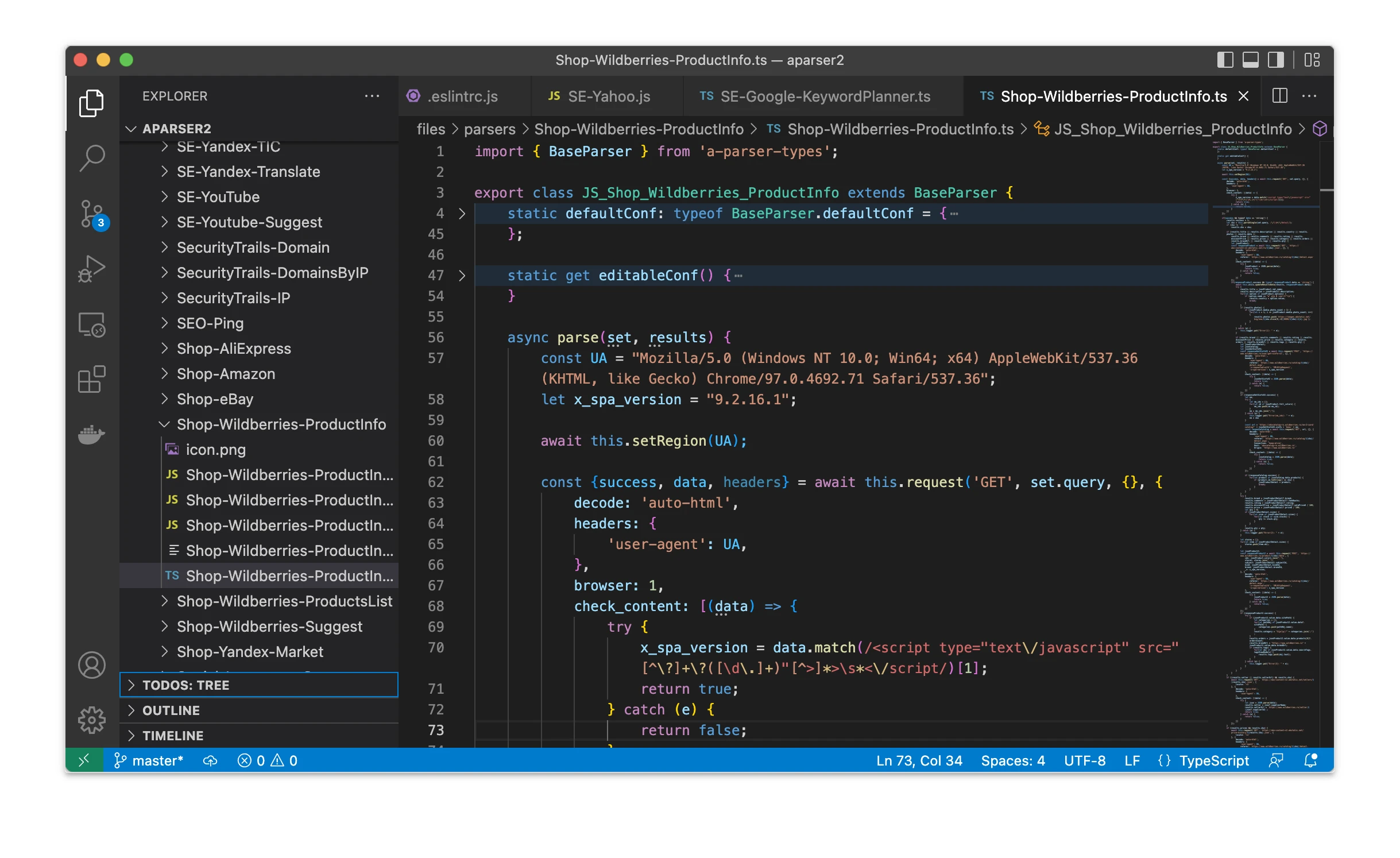Expand SecurityTrails-Domain folder
Viewport: 1400px width, 858px height.
point(259,248)
